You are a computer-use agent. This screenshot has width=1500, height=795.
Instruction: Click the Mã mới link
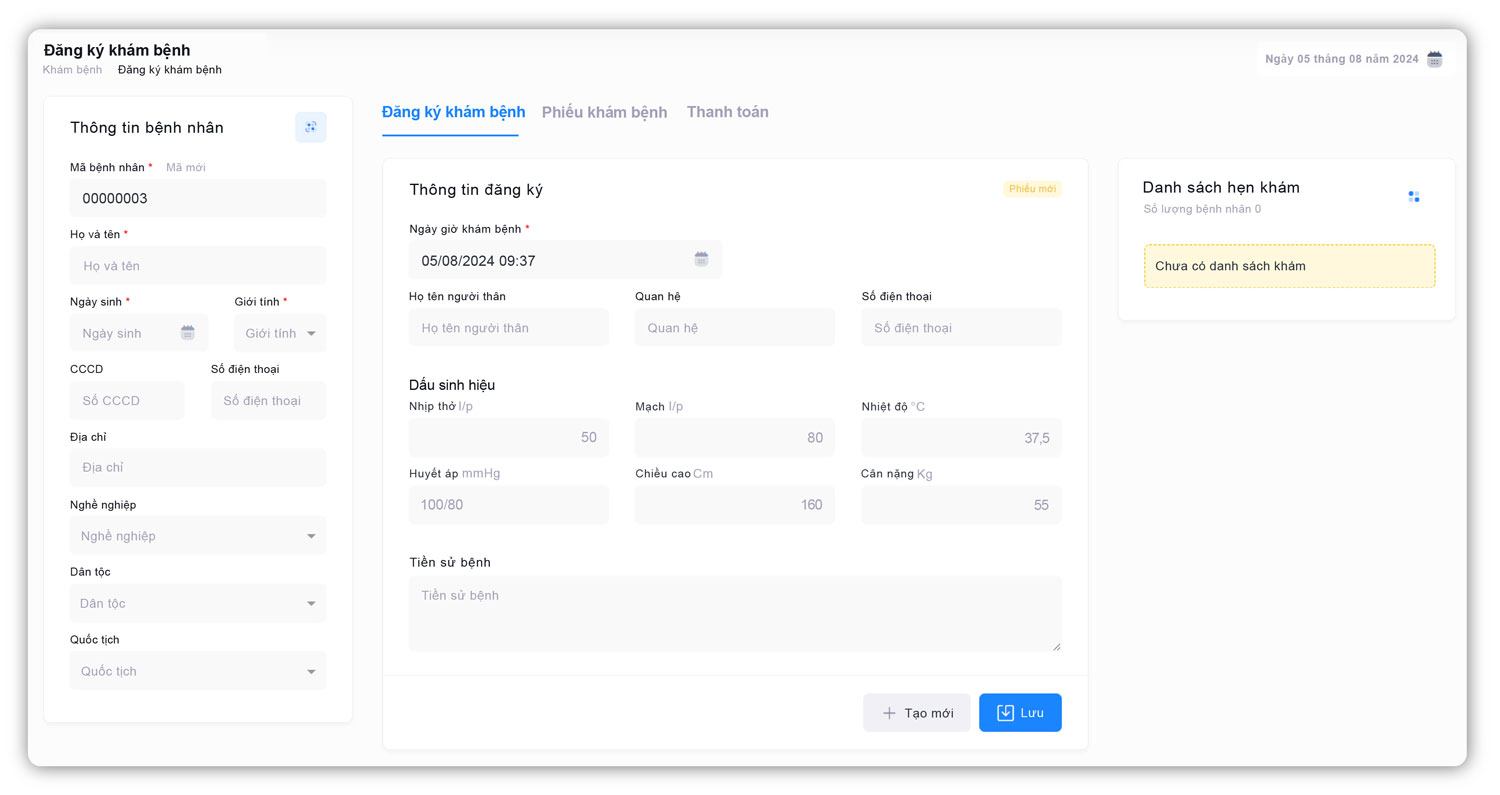tap(186, 168)
